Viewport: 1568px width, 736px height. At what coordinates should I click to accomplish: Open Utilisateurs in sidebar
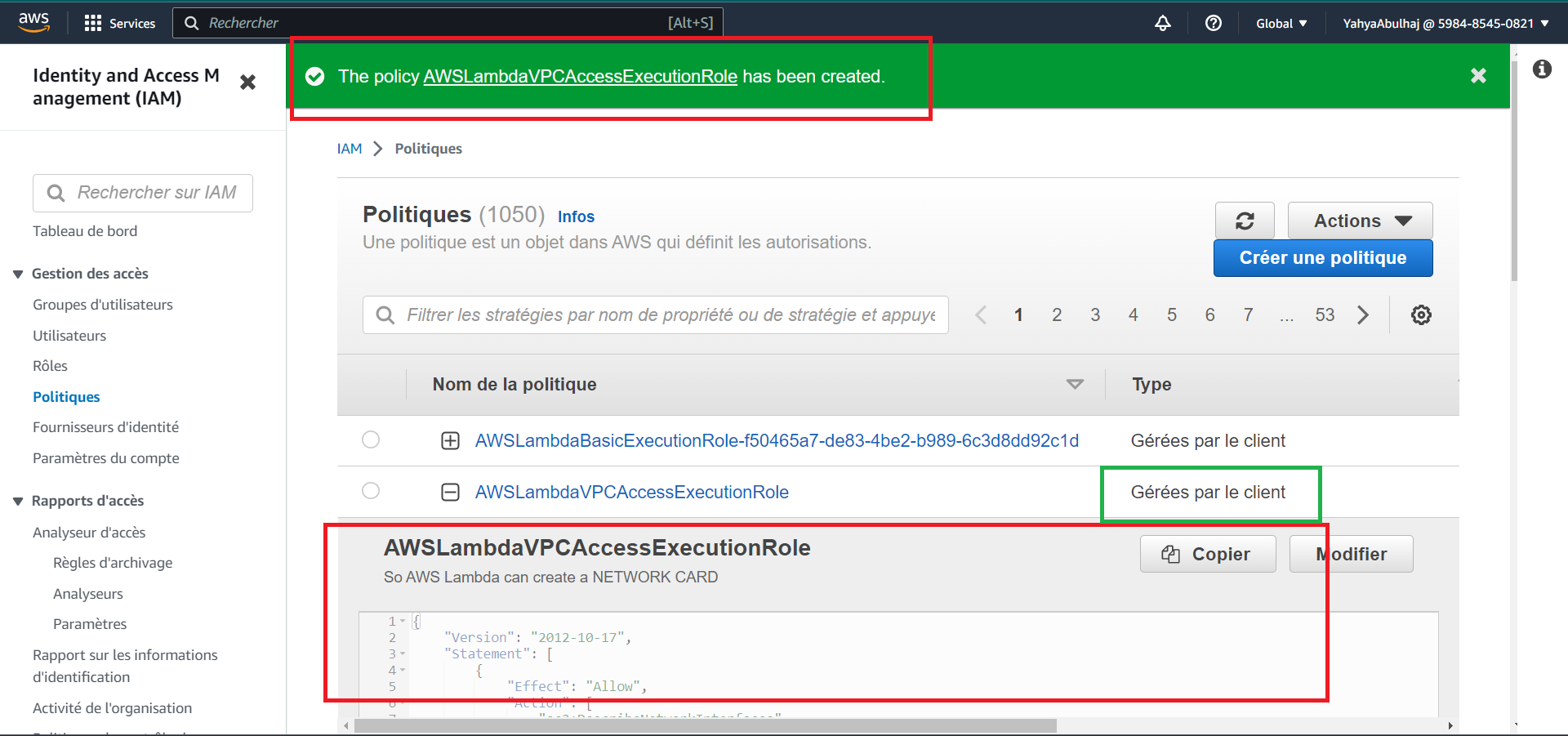69,336
